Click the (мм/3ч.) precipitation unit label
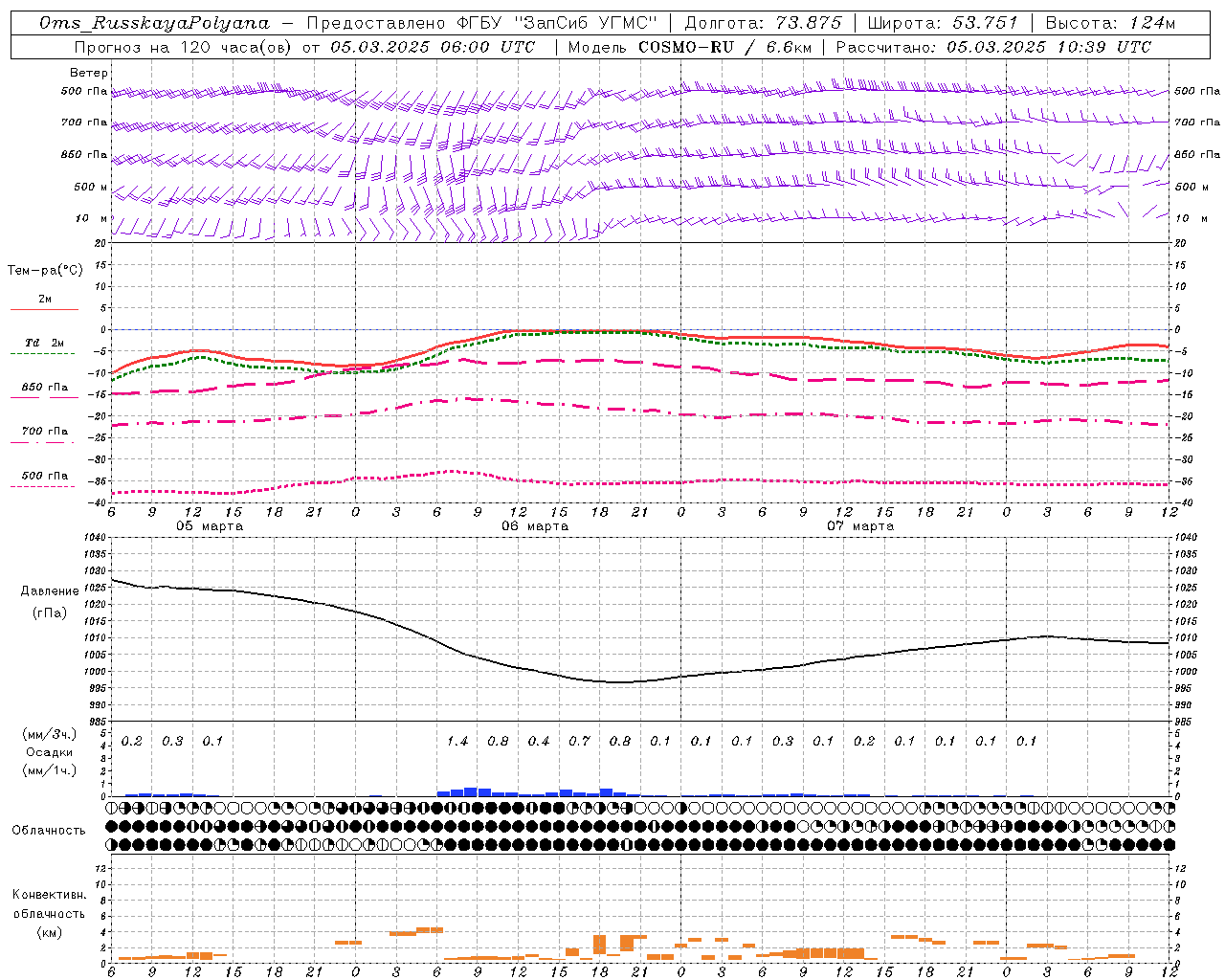 click(x=50, y=735)
